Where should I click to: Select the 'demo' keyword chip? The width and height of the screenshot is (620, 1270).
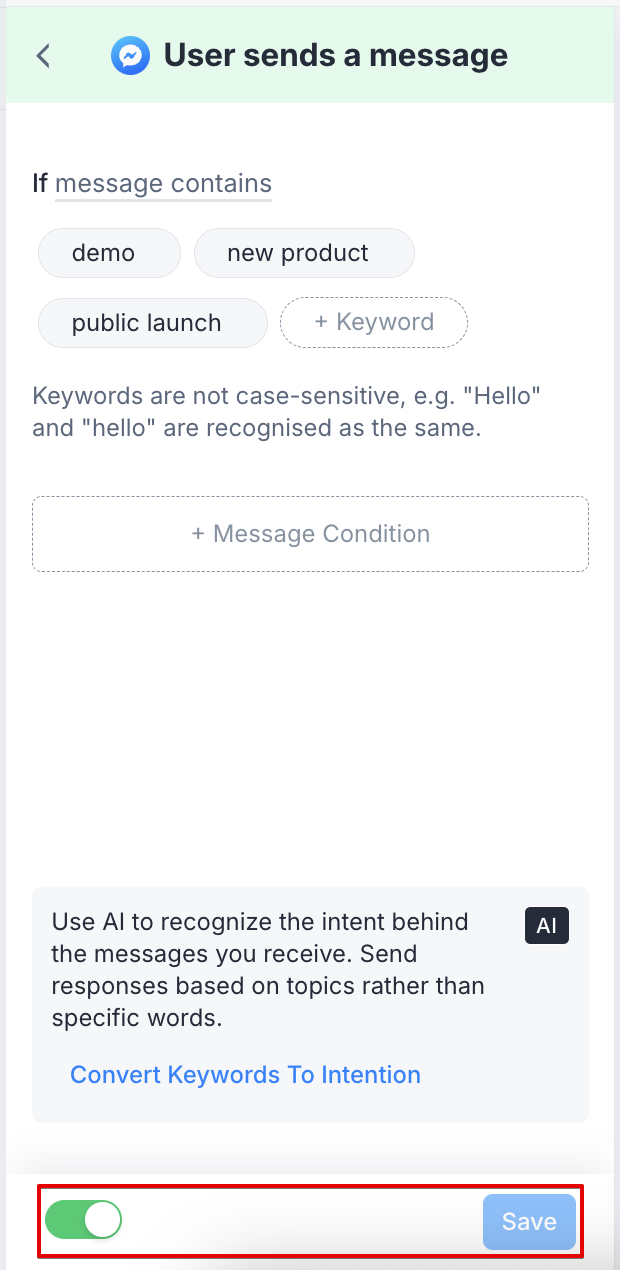point(108,252)
